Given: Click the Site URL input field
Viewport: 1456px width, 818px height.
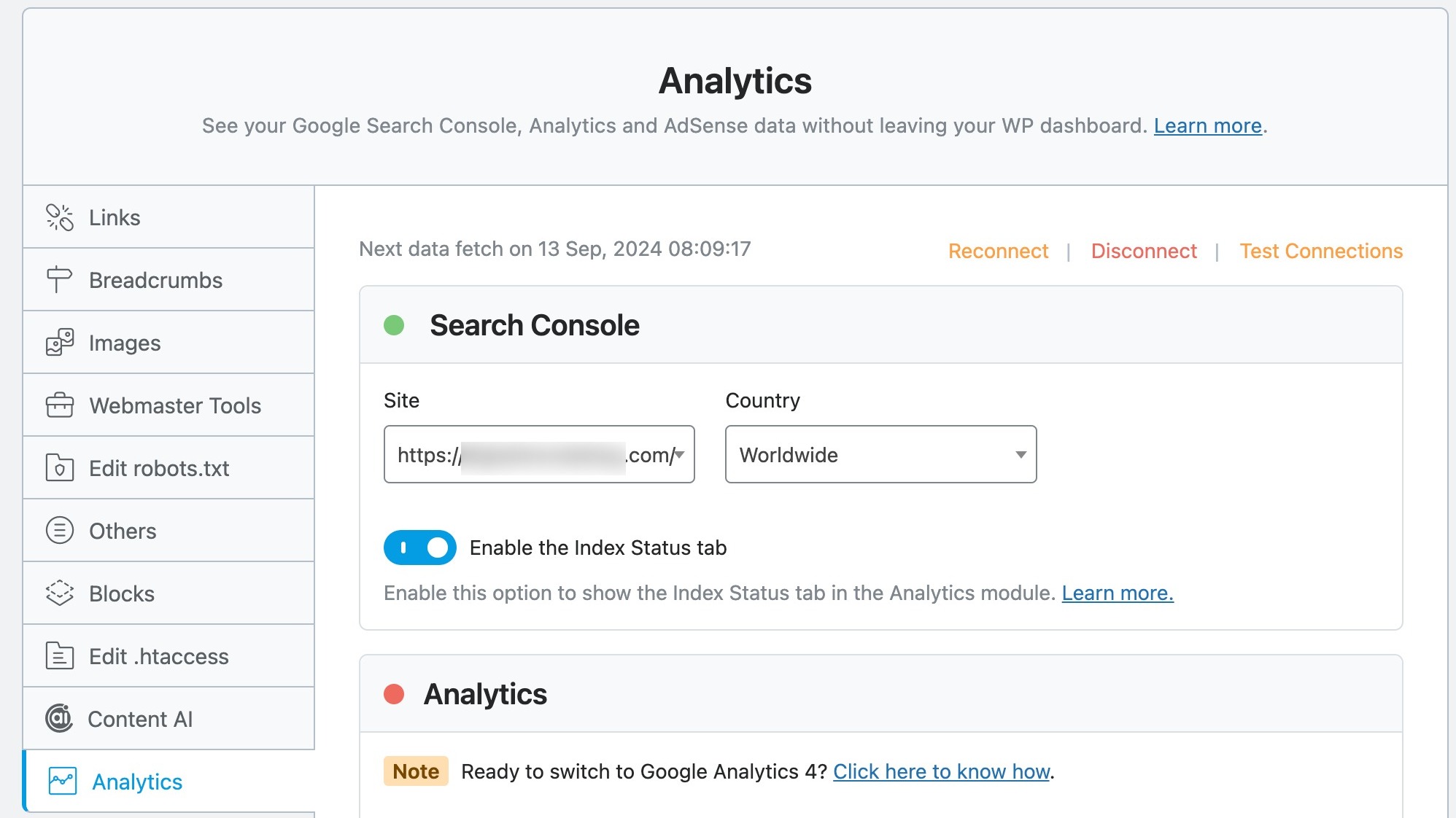Looking at the screenshot, I should pos(539,454).
